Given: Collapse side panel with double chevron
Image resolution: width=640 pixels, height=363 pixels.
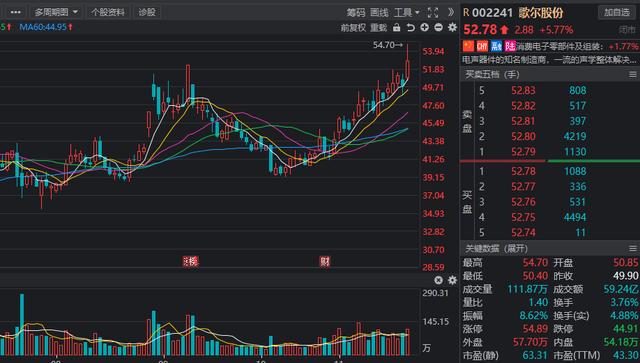Looking at the screenshot, I should pyautogui.click(x=451, y=12).
